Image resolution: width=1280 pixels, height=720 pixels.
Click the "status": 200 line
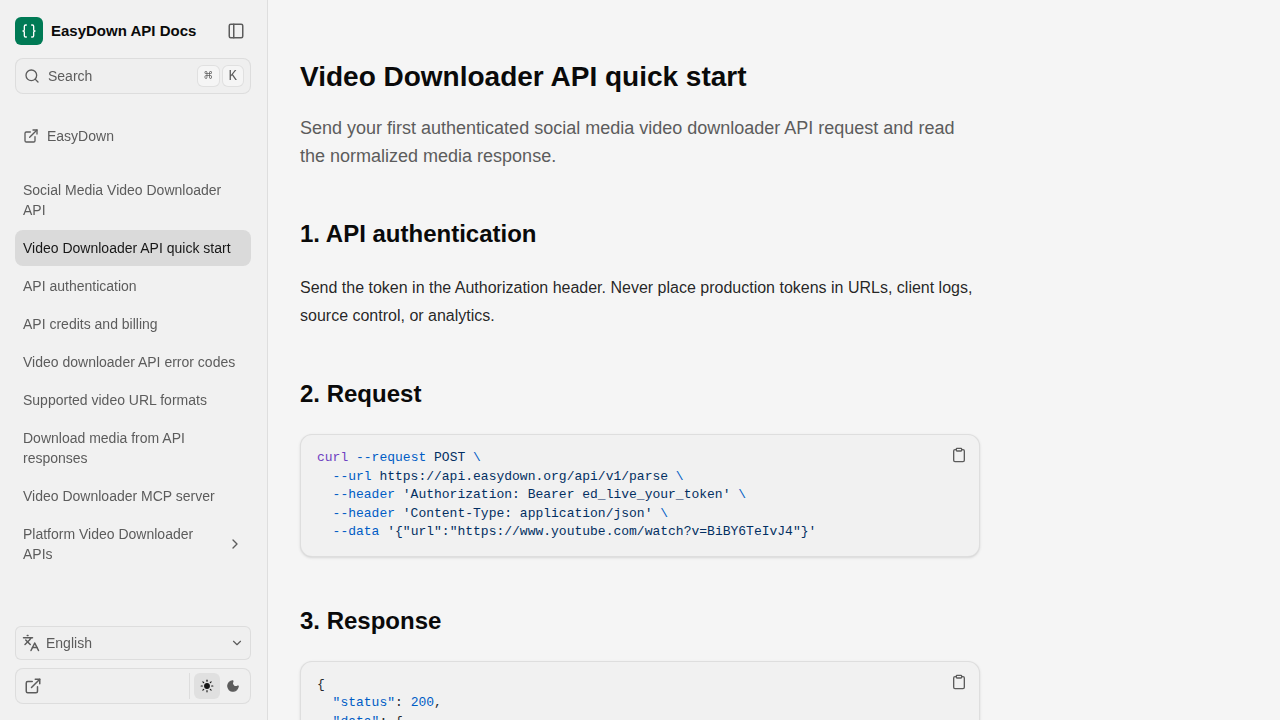tap(387, 702)
